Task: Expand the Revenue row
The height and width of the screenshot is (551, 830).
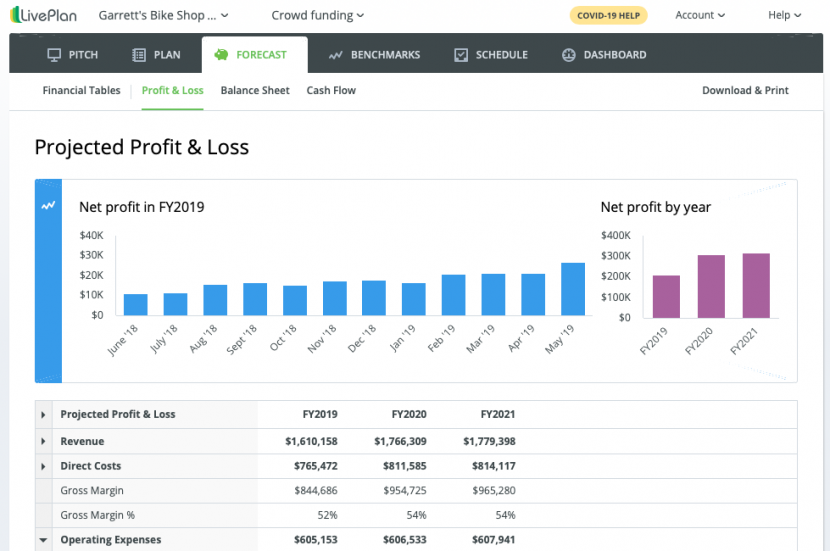Action: point(43,441)
